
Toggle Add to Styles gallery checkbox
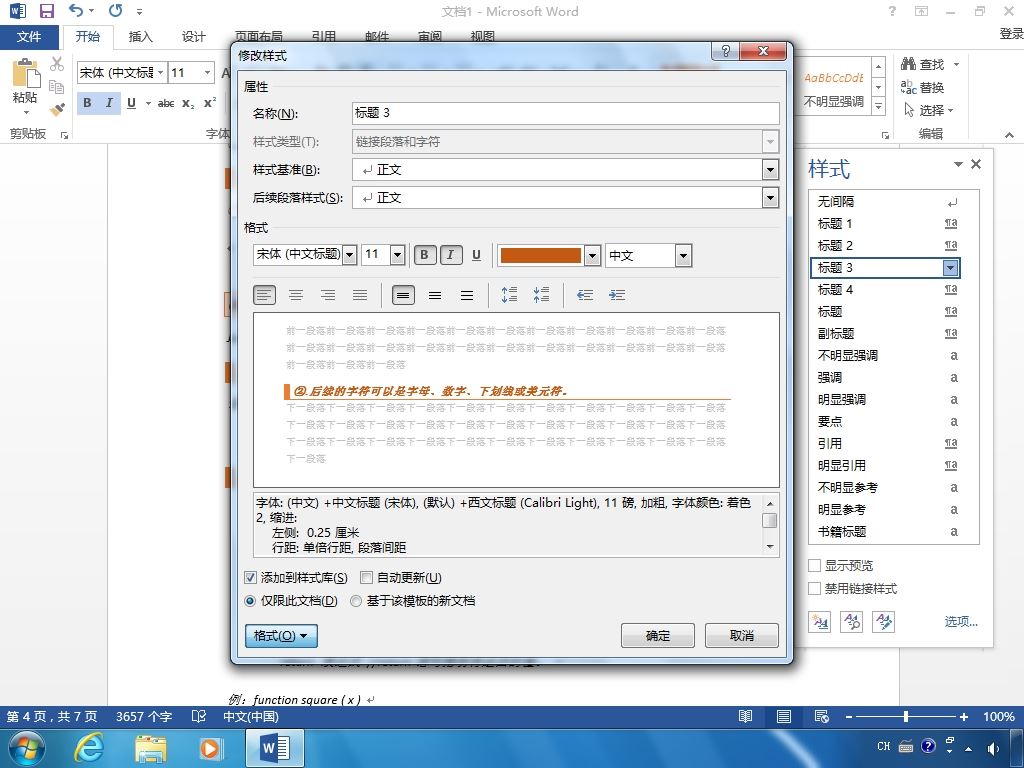(250, 577)
